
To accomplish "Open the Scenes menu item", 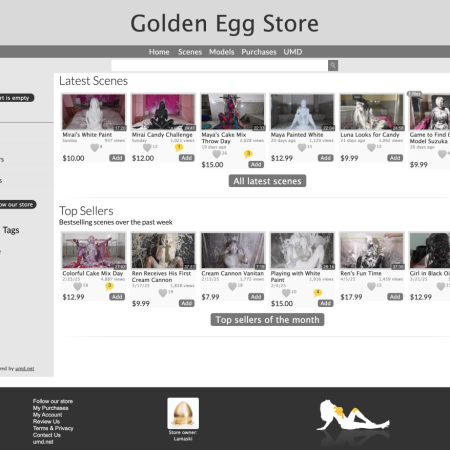I will click(x=190, y=52).
